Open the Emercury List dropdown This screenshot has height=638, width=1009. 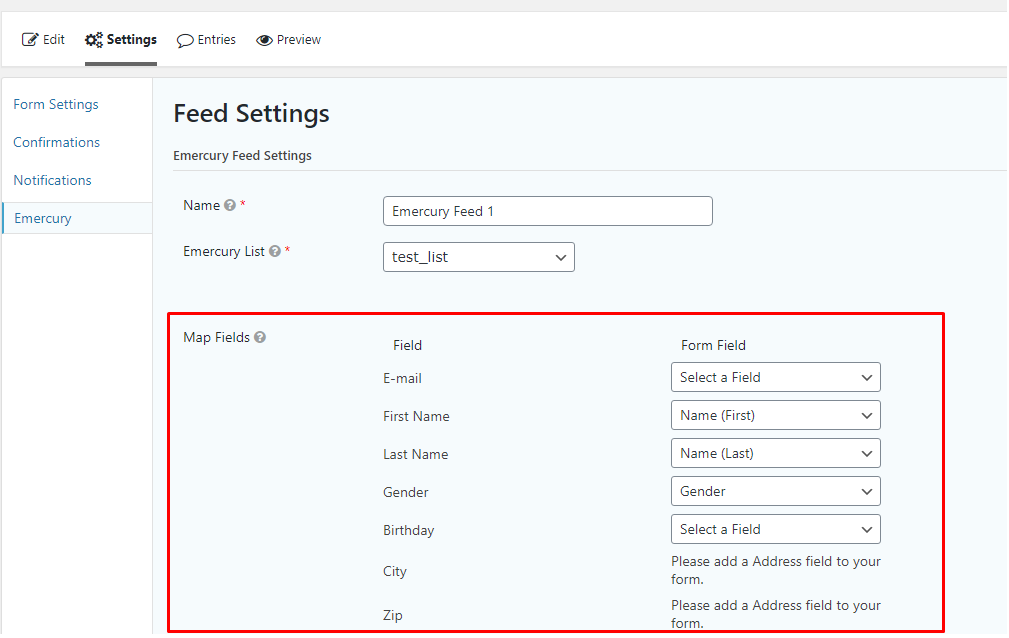coord(478,257)
